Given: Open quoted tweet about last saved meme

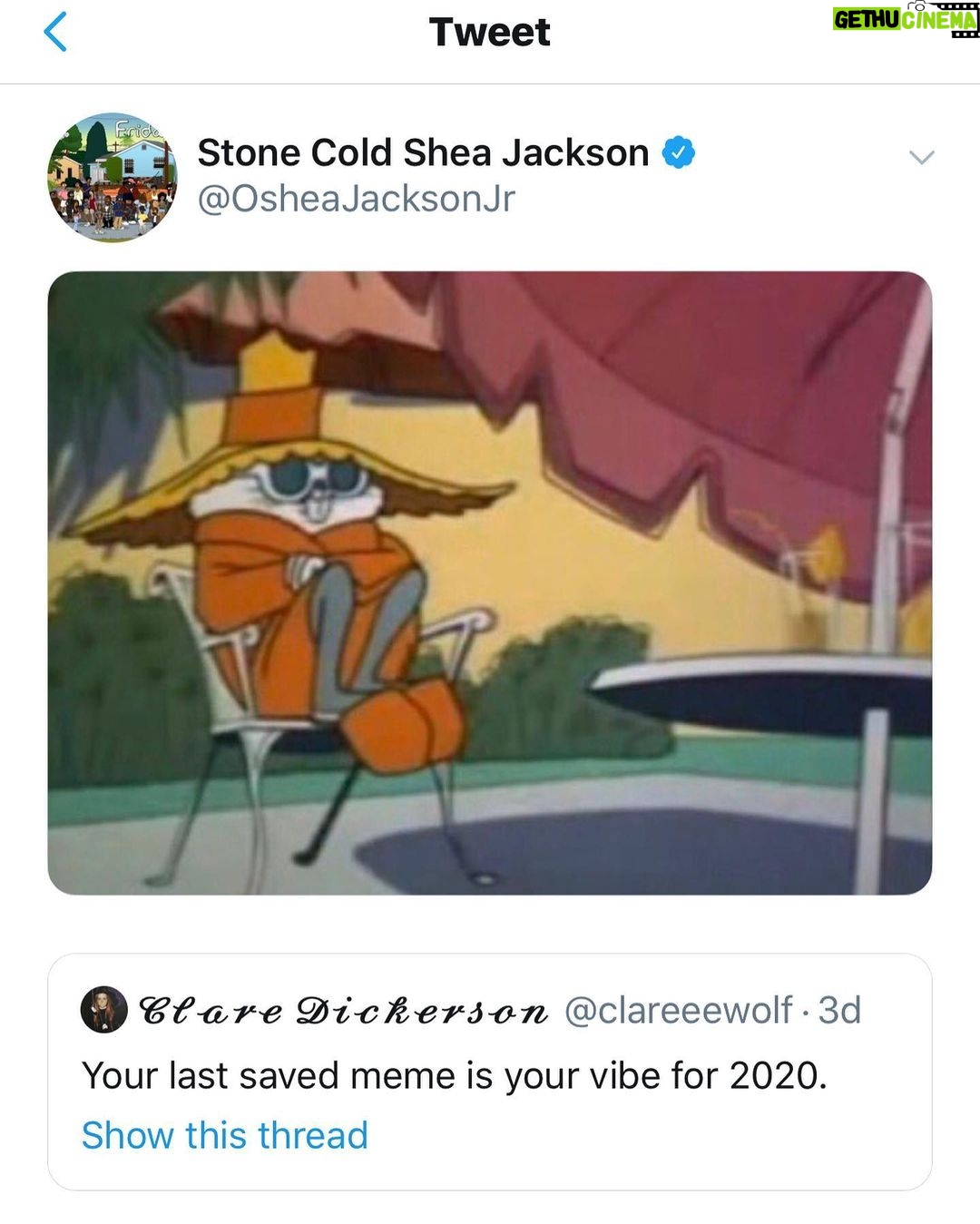Looking at the screenshot, I should [x=490, y=1072].
